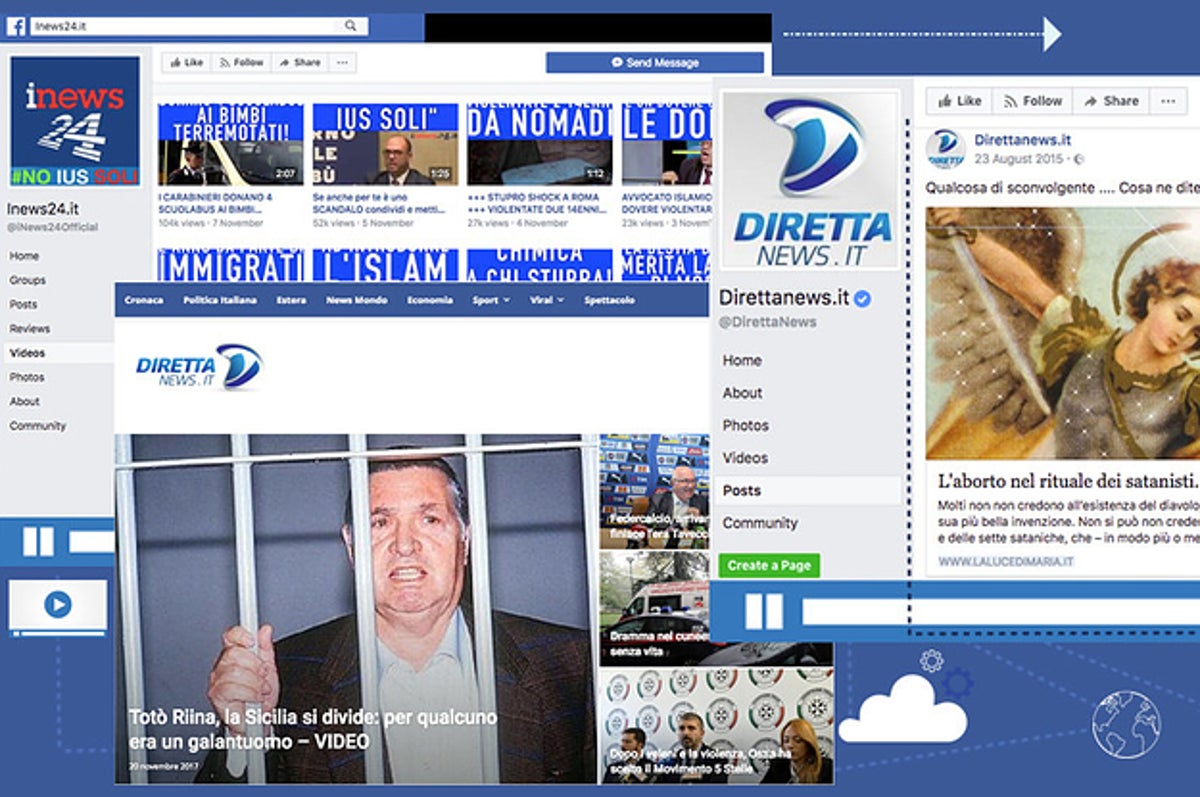This screenshot has height=797, width=1200.
Task: Open About in Inews24.it sidebar
Action: [25, 401]
